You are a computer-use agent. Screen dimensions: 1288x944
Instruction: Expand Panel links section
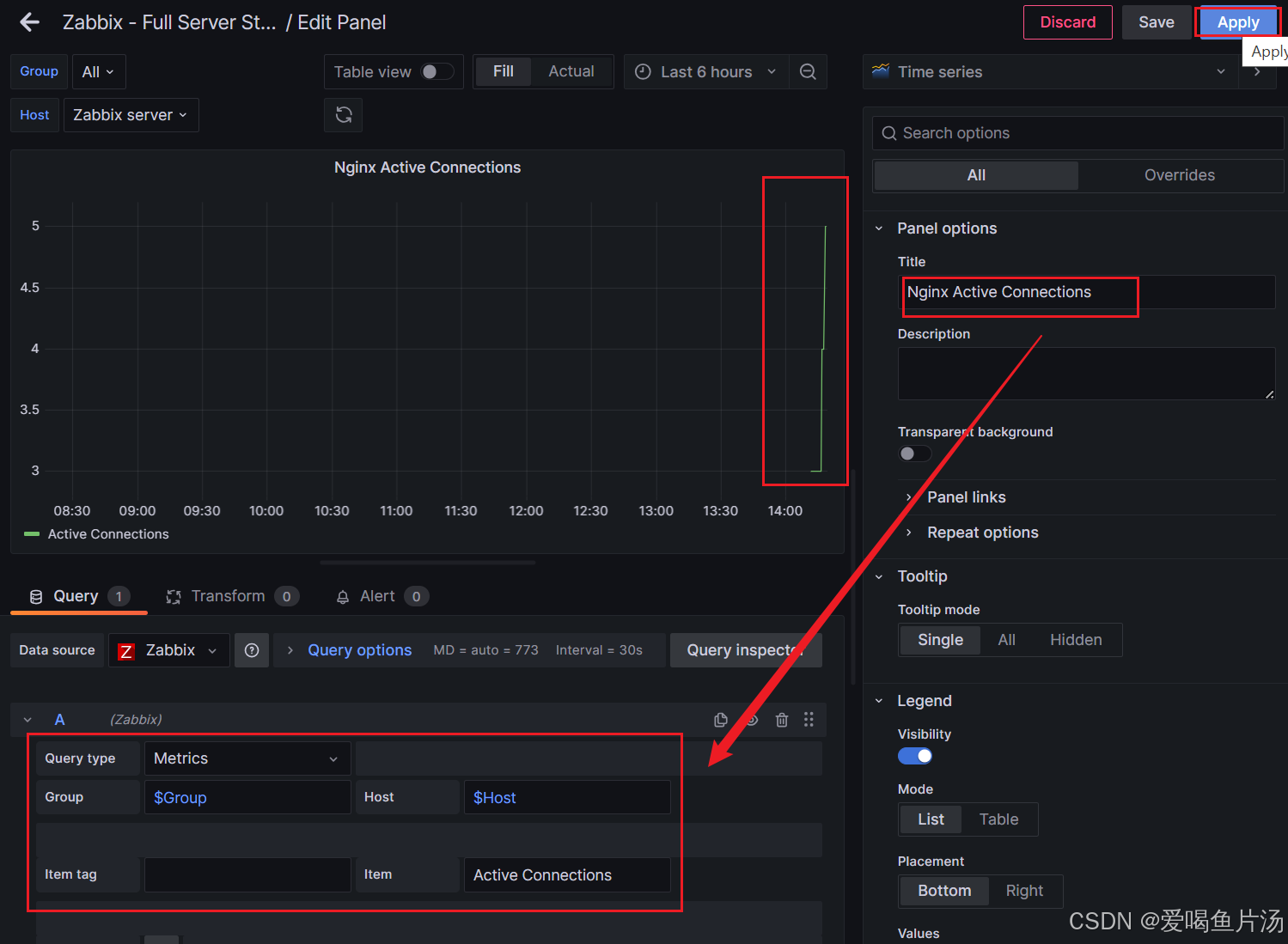(966, 497)
